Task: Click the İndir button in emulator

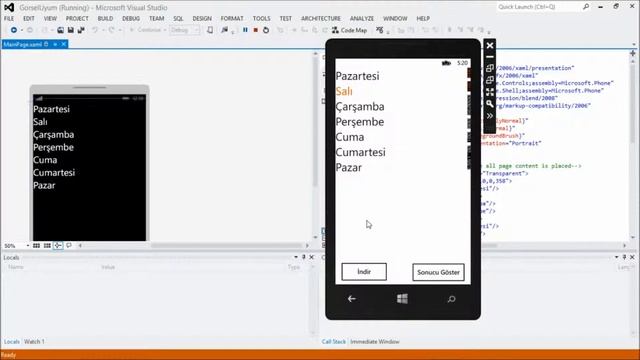Action: click(x=364, y=272)
